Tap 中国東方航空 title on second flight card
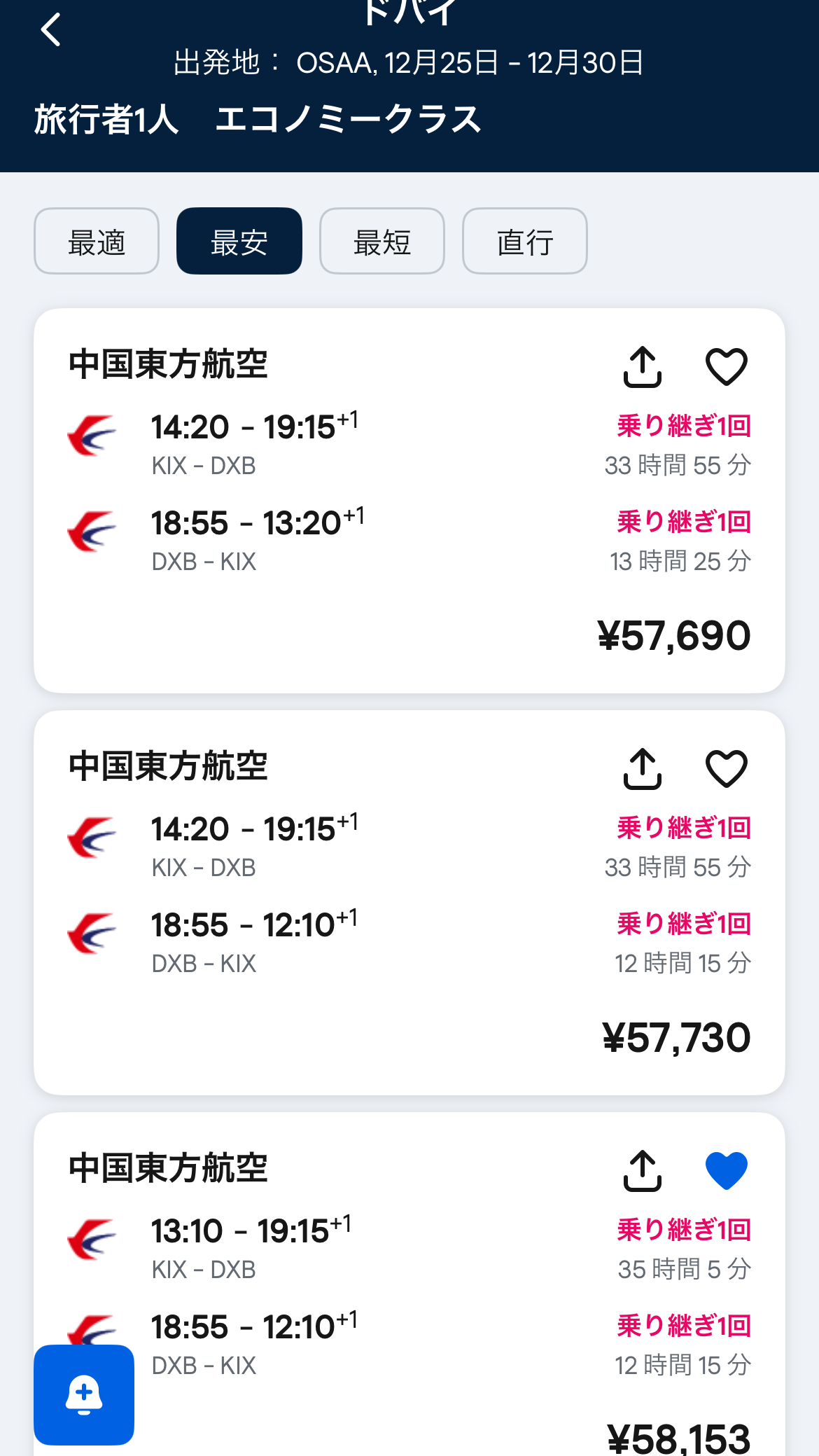819x1456 pixels. pyautogui.click(x=168, y=766)
